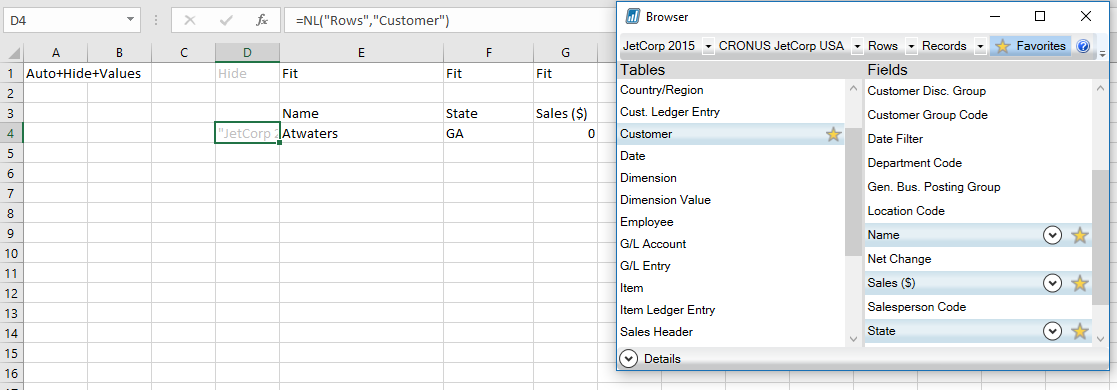Select the Location Code field
Viewport: 1117px width, 390px height.
tap(978, 211)
